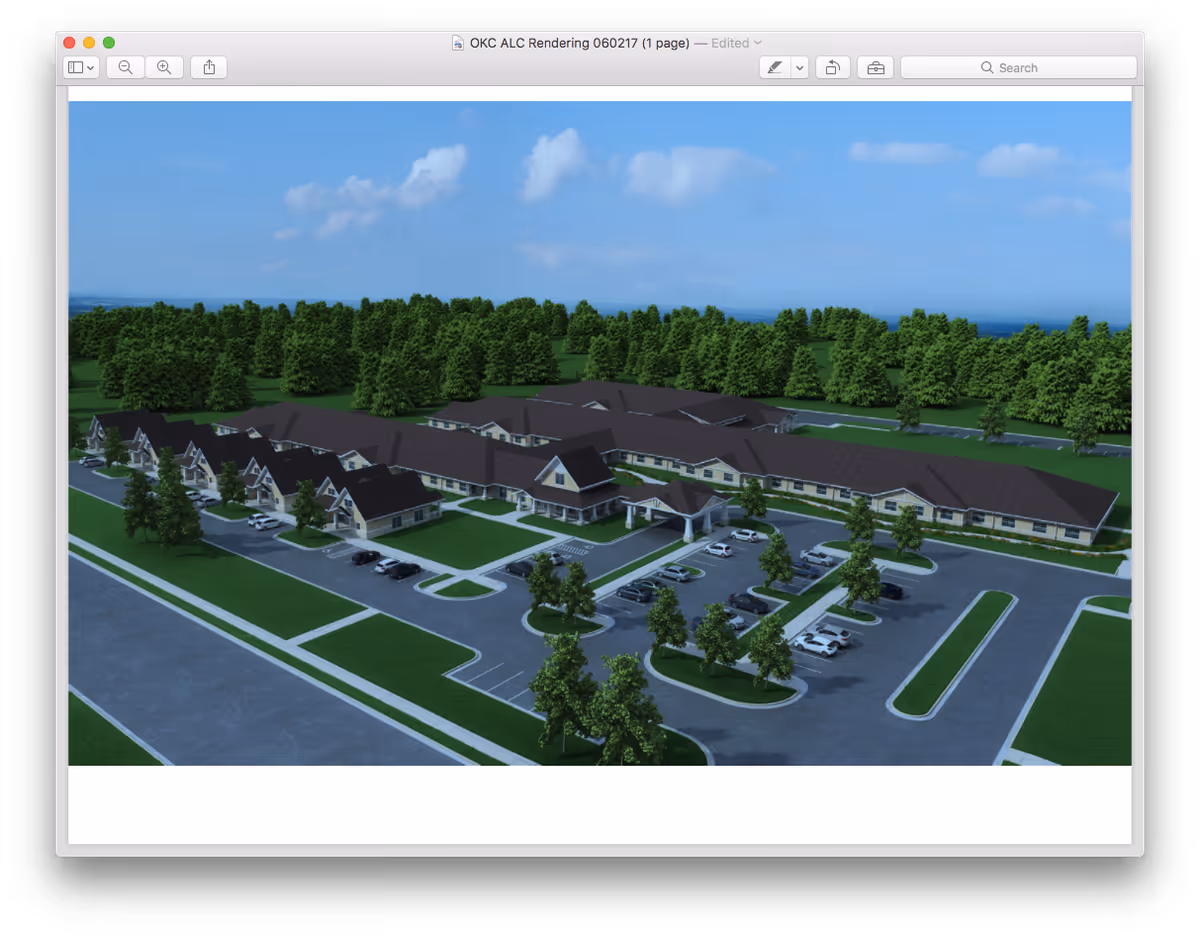Minimize the window with yellow button

click(89, 43)
